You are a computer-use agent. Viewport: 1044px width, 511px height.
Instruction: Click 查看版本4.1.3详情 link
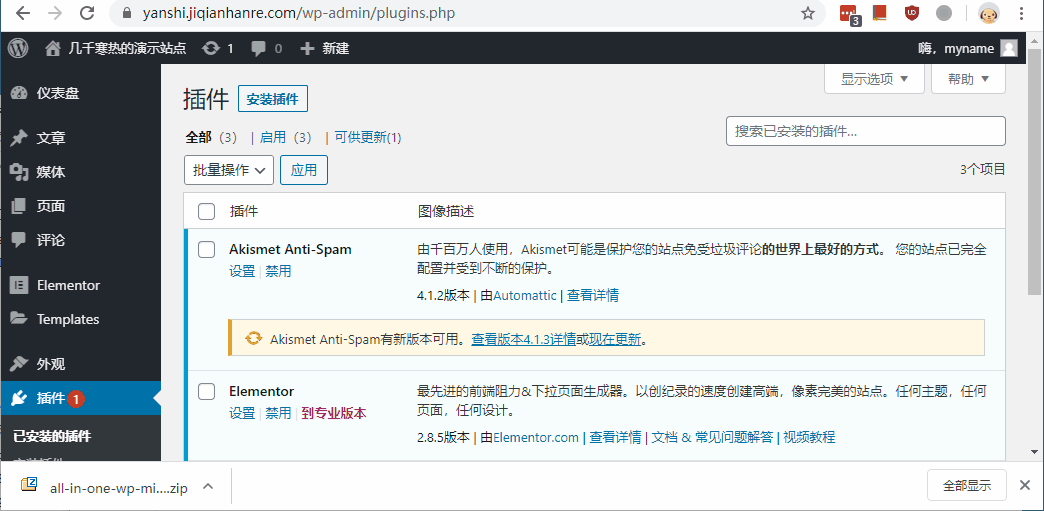(x=524, y=339)
